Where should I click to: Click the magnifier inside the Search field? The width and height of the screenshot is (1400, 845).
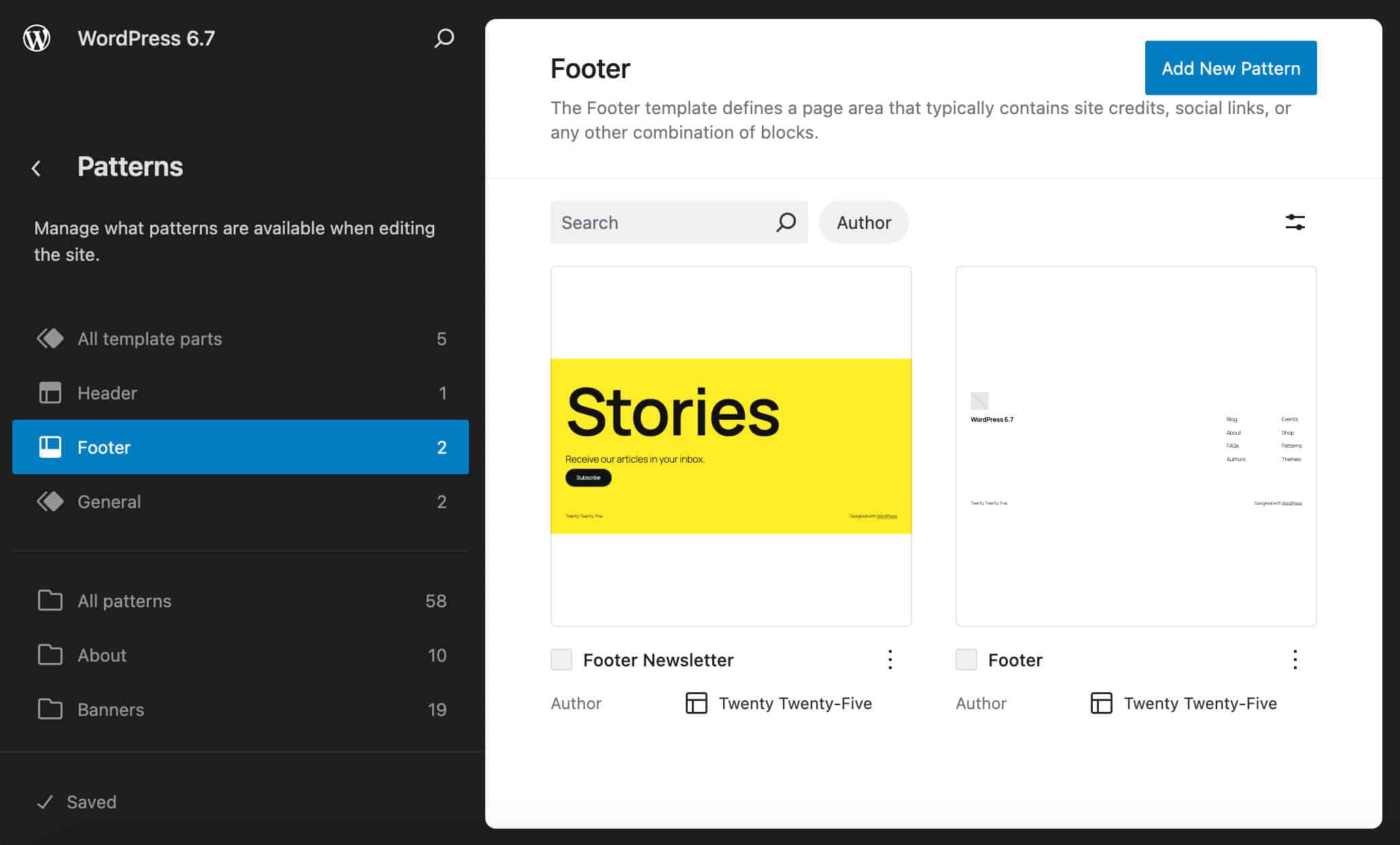coord(786,222)
